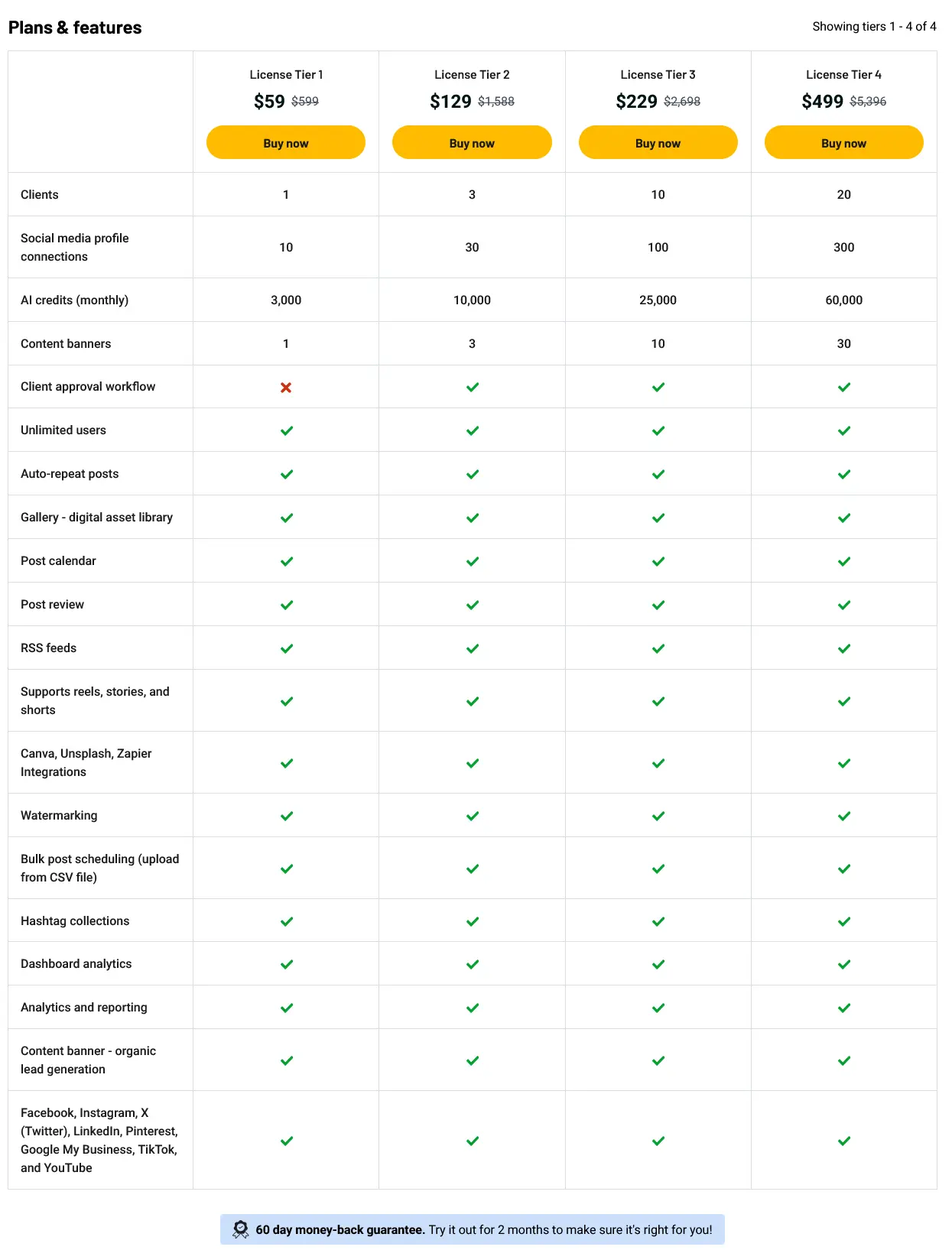The width and height of the screenshot is (952, 1250).
Task: Click Tier 1 Watermarking checkmark
Action: (287, 817)
